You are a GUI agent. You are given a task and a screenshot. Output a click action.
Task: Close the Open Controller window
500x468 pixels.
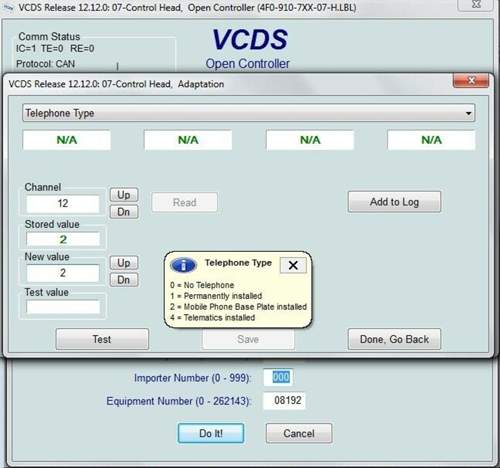coord(477,4)
